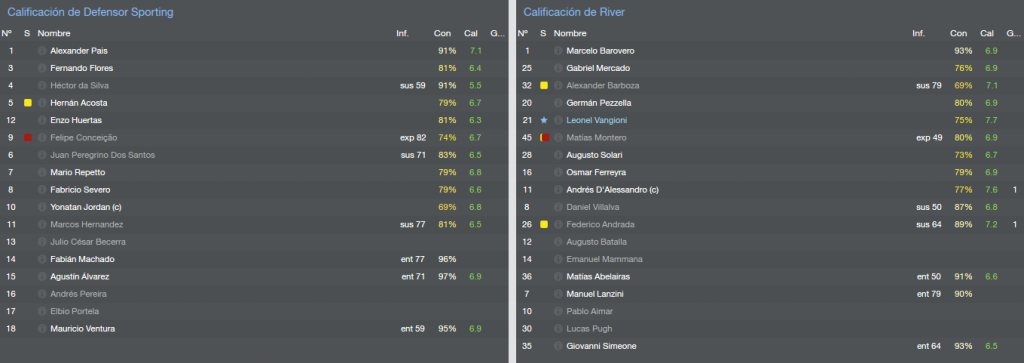Viewport: 1024px width, 363px height.
Task: Click yellow card icon for Hernán Acosta
Action: 27,103
